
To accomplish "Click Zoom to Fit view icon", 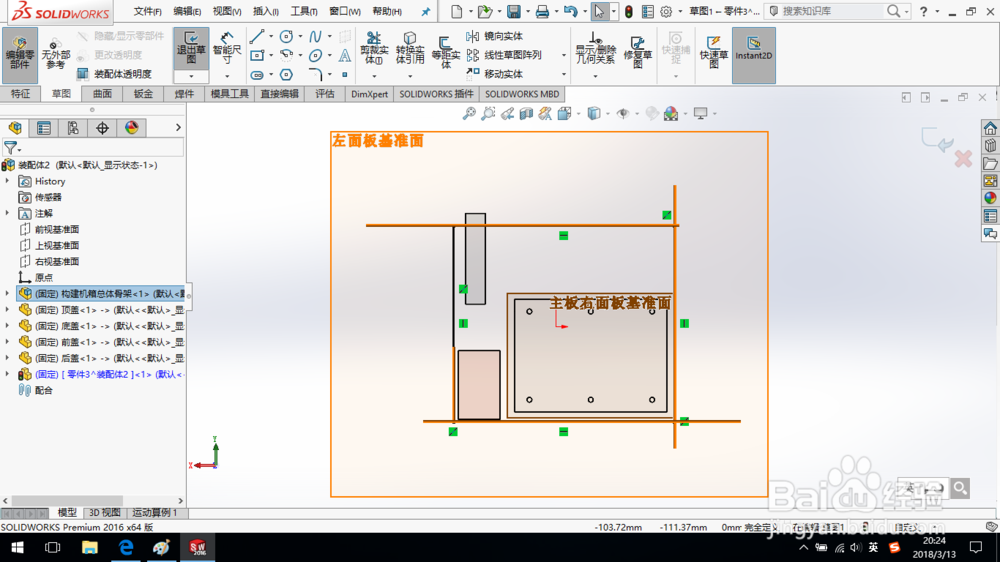I will [x=469, y=114].
